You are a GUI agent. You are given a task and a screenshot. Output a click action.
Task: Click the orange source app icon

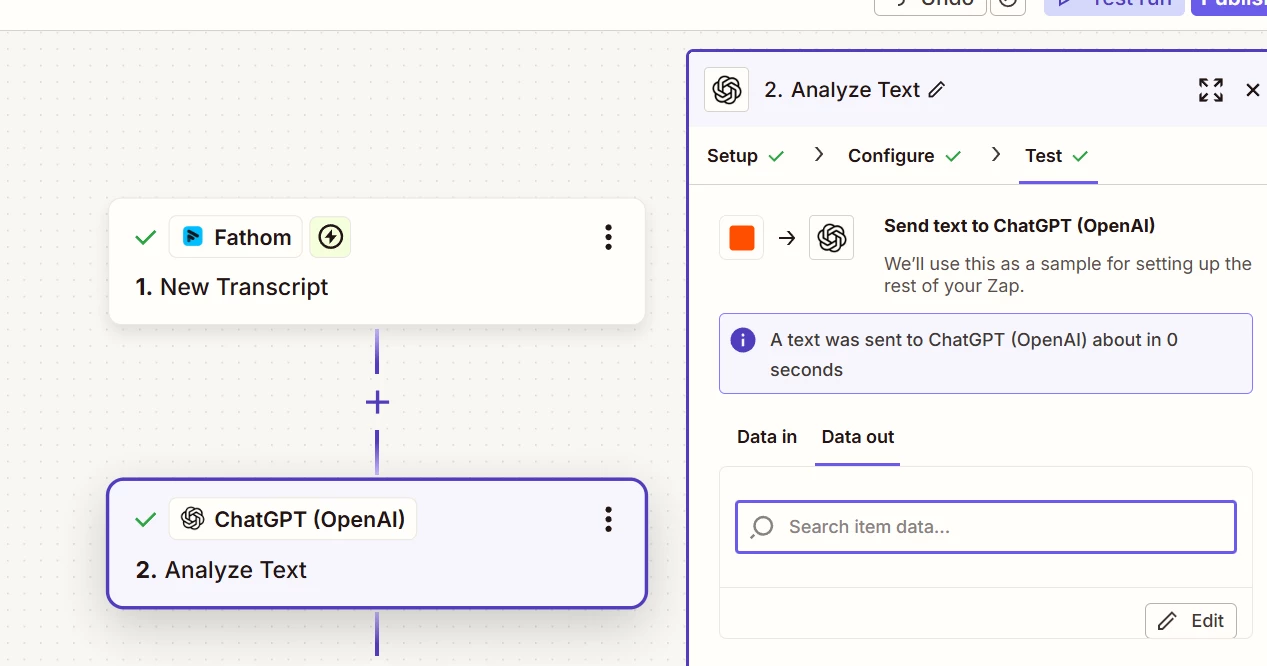click(x=742, y=238)
